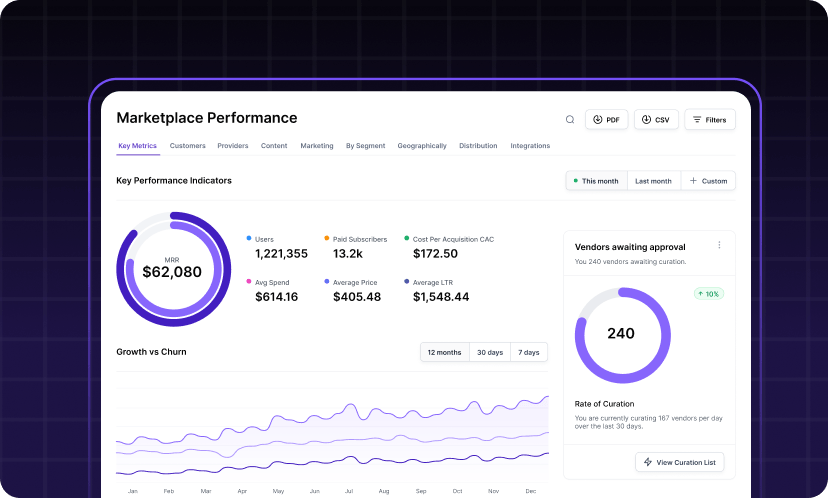The height and width of the screenshot is (498, 828).
Task: Select the Last month range
Action: point(653,181)
